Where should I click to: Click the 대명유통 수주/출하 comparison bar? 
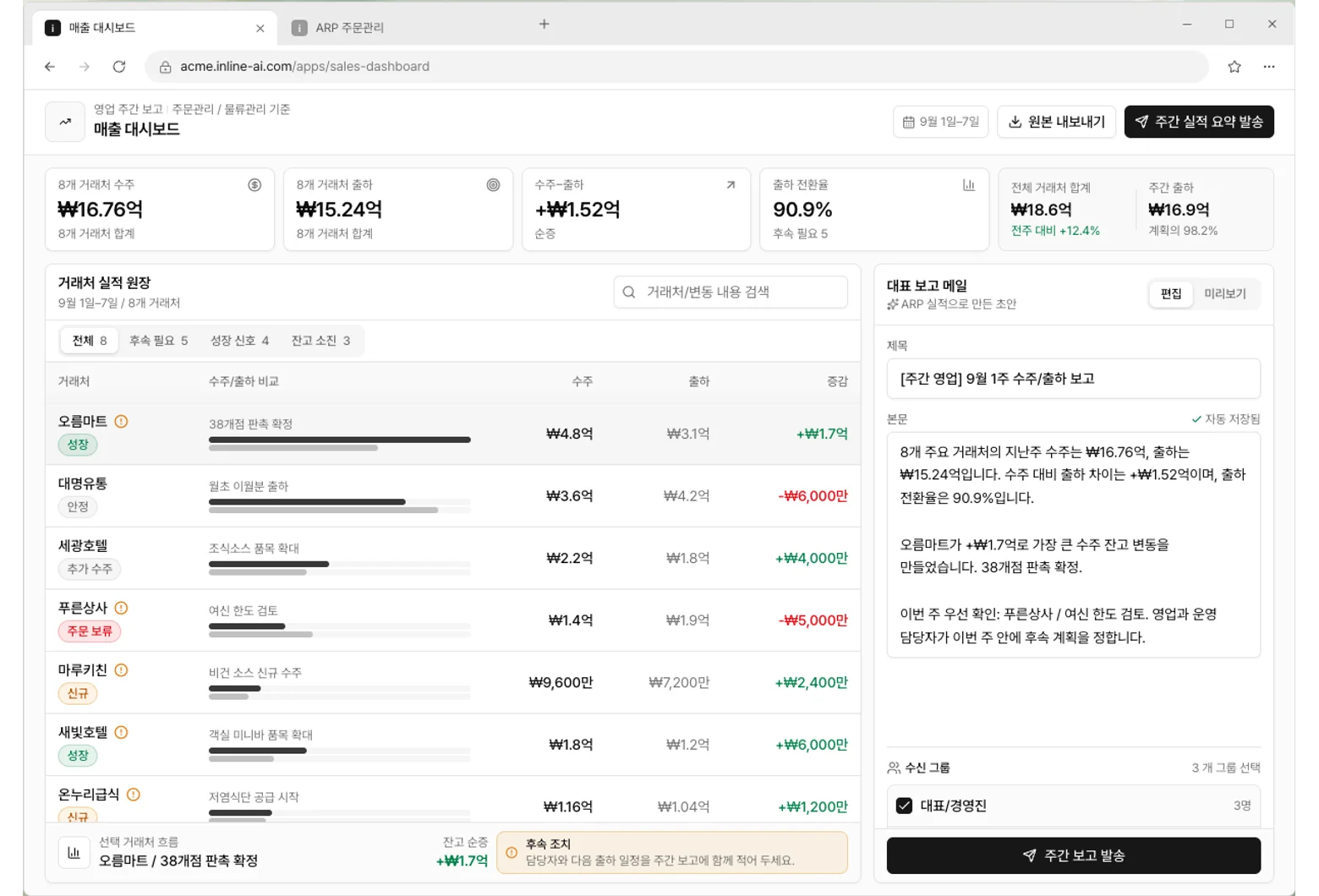[x=339, y=505]
